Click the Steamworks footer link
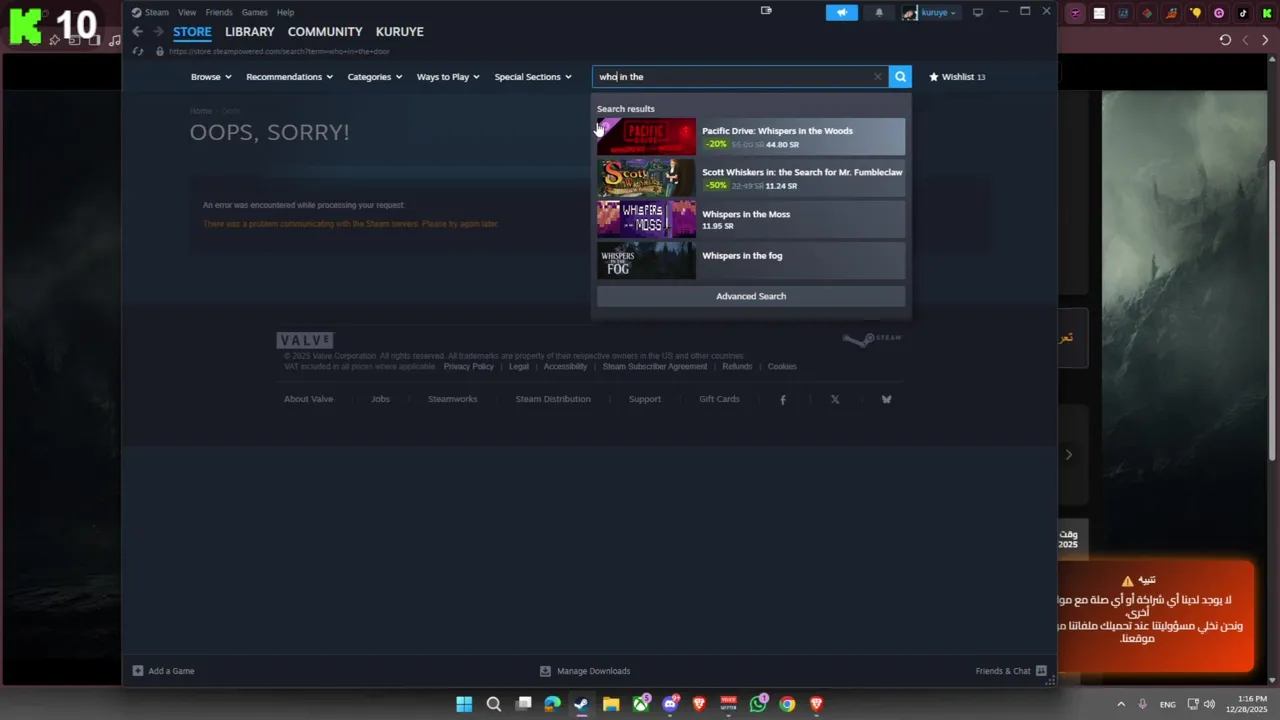Screen dimensions: 1280x720 452,399
